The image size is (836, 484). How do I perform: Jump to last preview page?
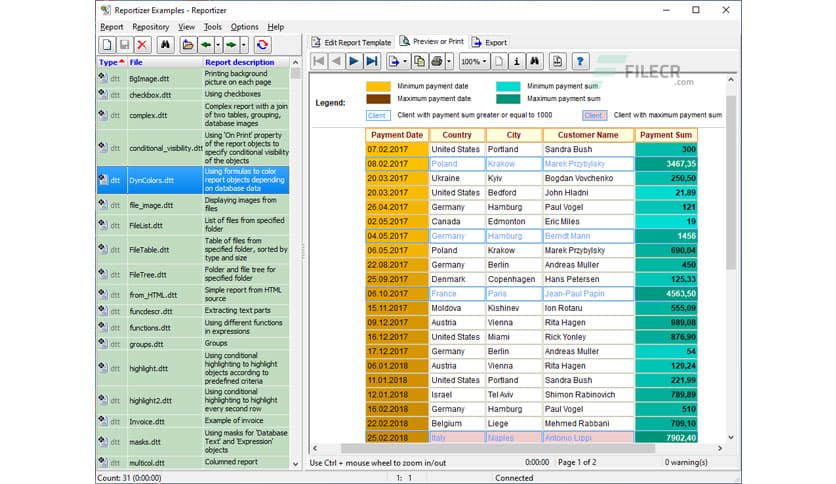(x=372, y=61)
